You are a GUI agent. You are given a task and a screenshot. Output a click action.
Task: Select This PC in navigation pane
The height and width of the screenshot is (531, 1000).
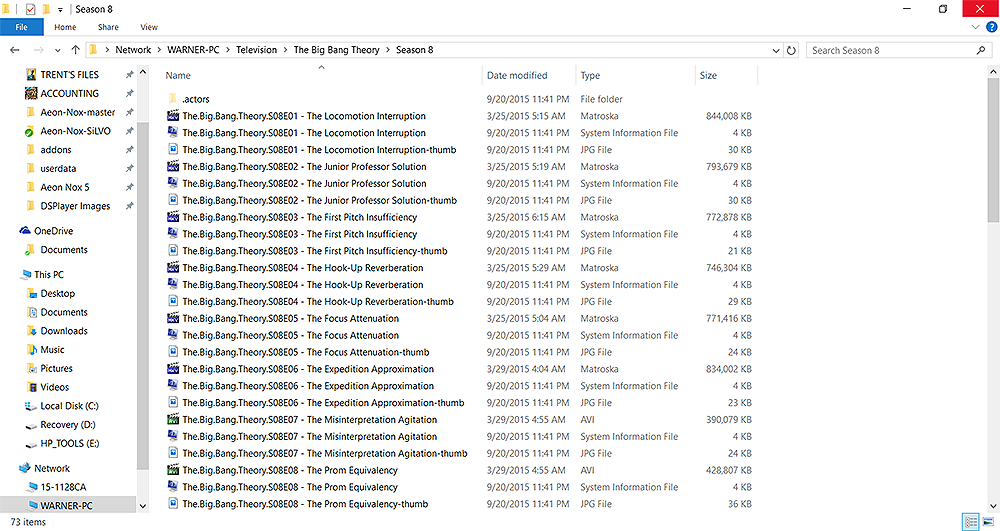49,275
